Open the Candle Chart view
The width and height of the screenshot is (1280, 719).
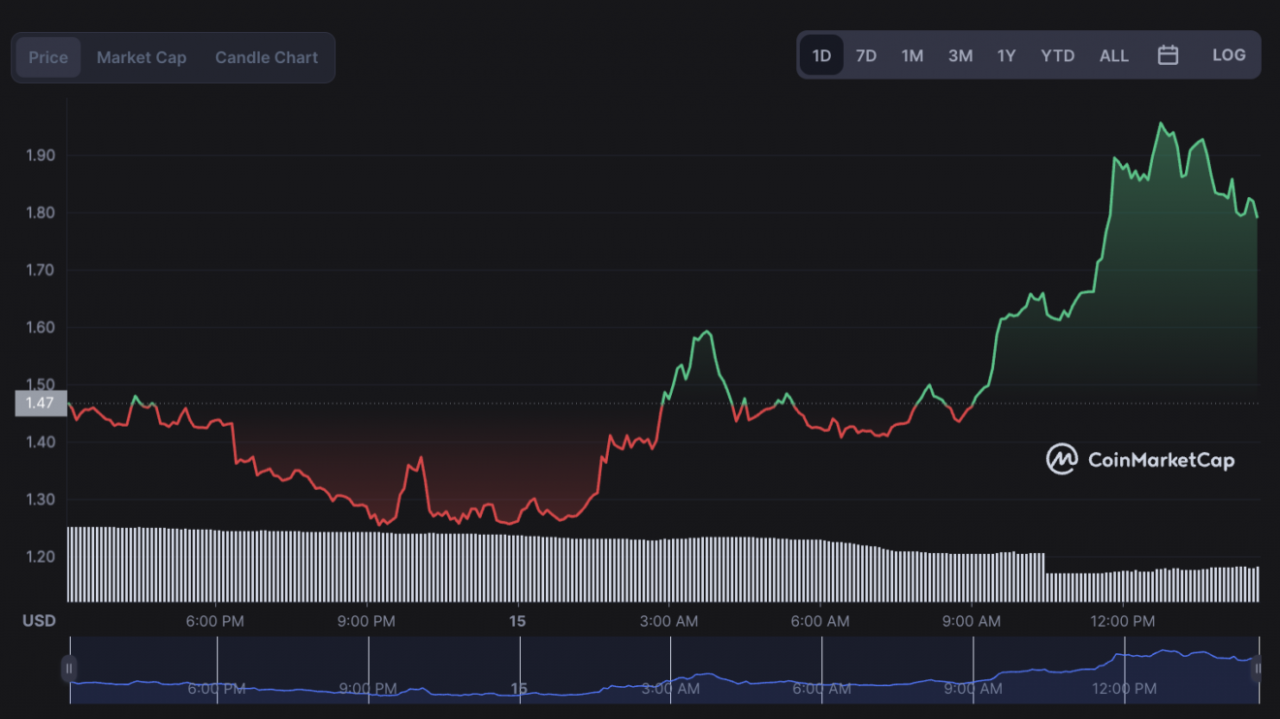266,58
